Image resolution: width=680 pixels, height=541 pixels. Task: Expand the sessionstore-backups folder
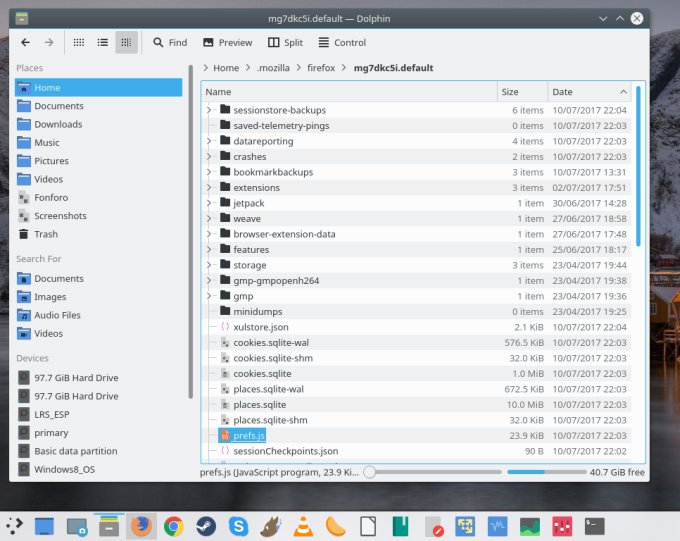click(x=209, y=110)
